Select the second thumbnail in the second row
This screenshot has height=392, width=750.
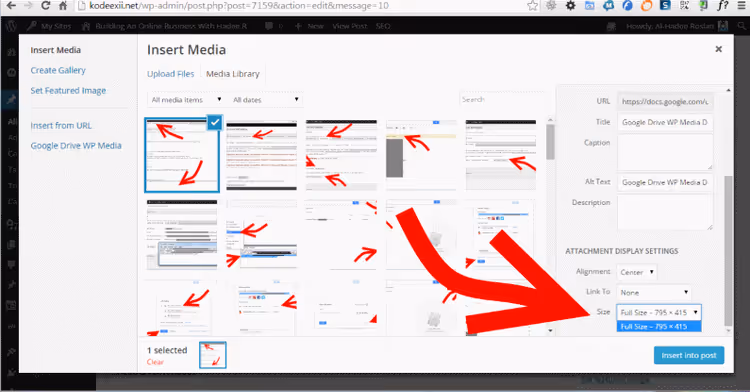(x=262, y=235)
